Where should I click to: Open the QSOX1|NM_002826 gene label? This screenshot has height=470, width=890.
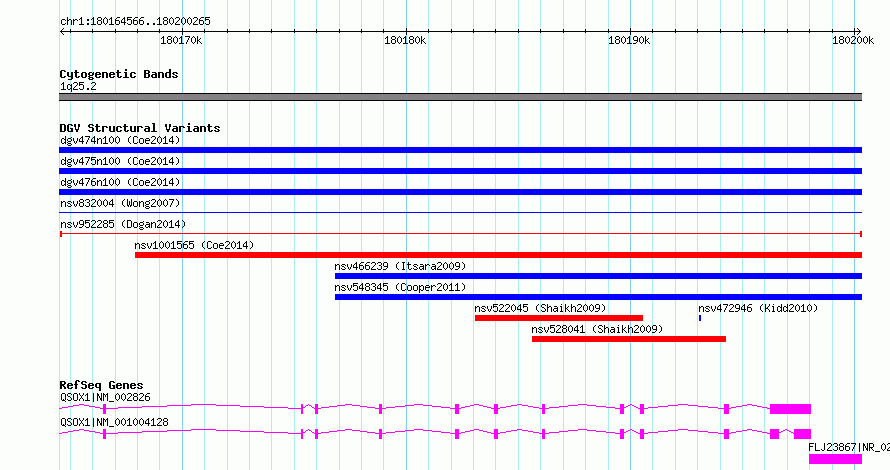point(106,397)
